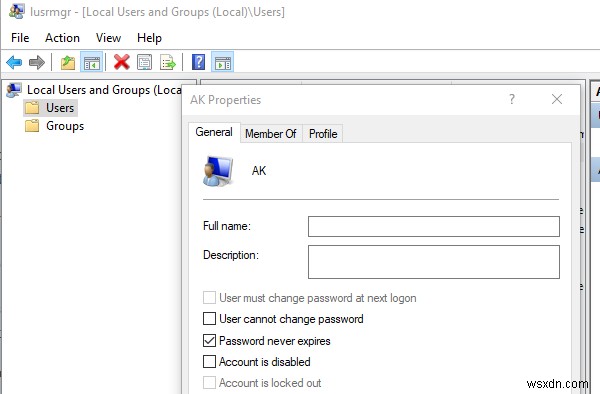Click the Forward arrow toolbar icon
This screenshot has width=600, height=394.
point(37,62)
